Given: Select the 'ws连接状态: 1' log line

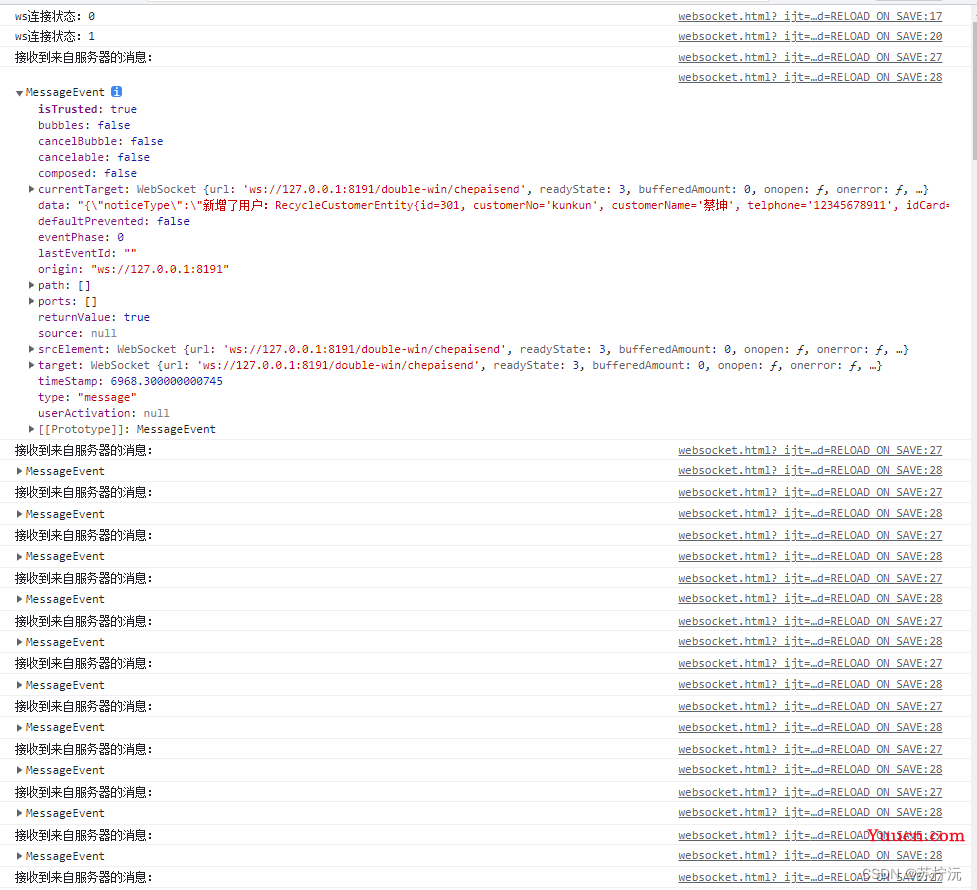Looking at the screenshot, I should point(55,36).
